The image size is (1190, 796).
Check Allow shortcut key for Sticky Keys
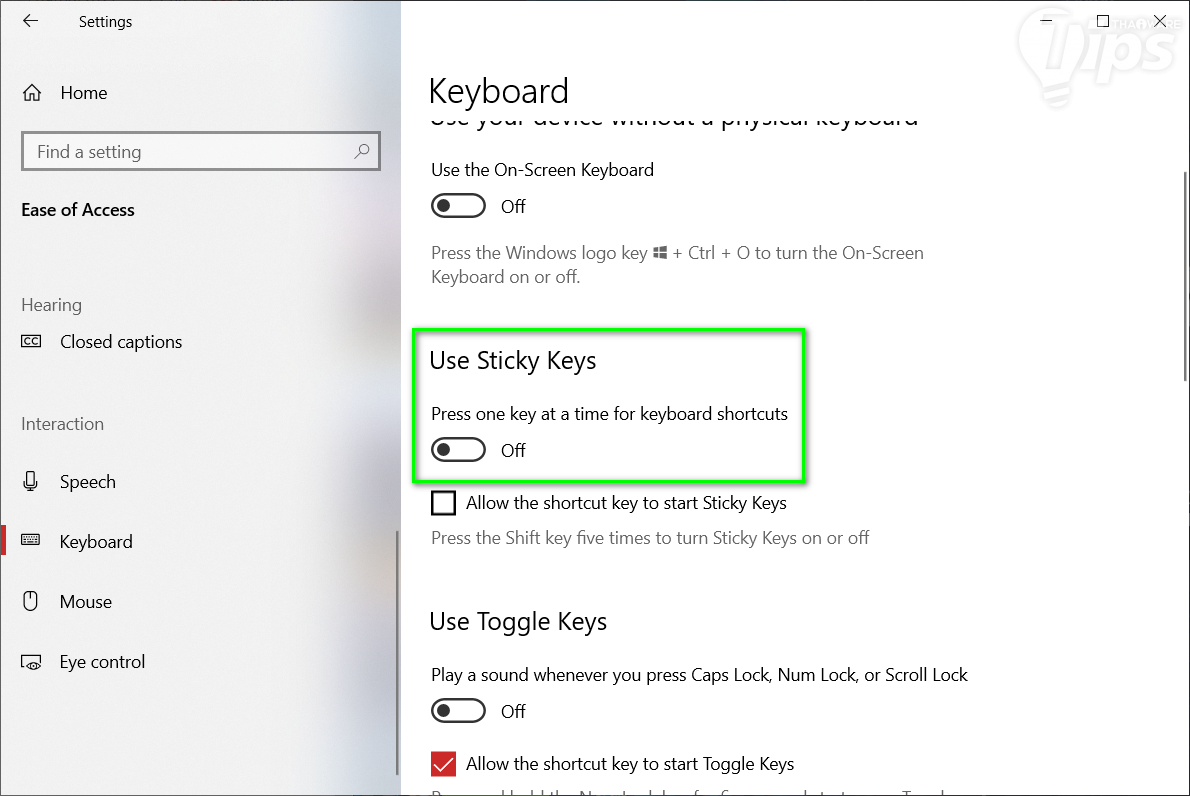[x=444, y=503]
